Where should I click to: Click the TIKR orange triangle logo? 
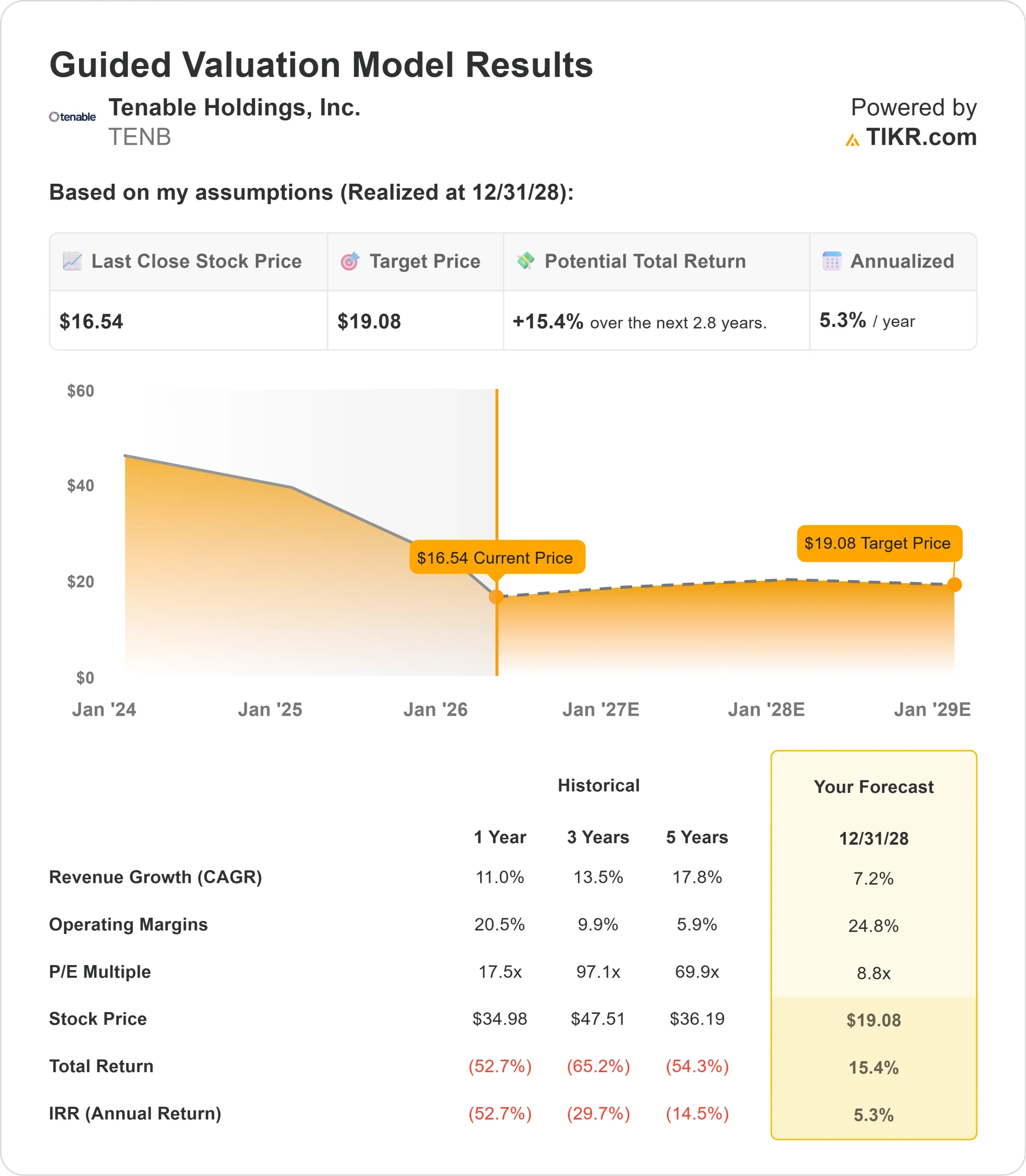pos(852,140)
